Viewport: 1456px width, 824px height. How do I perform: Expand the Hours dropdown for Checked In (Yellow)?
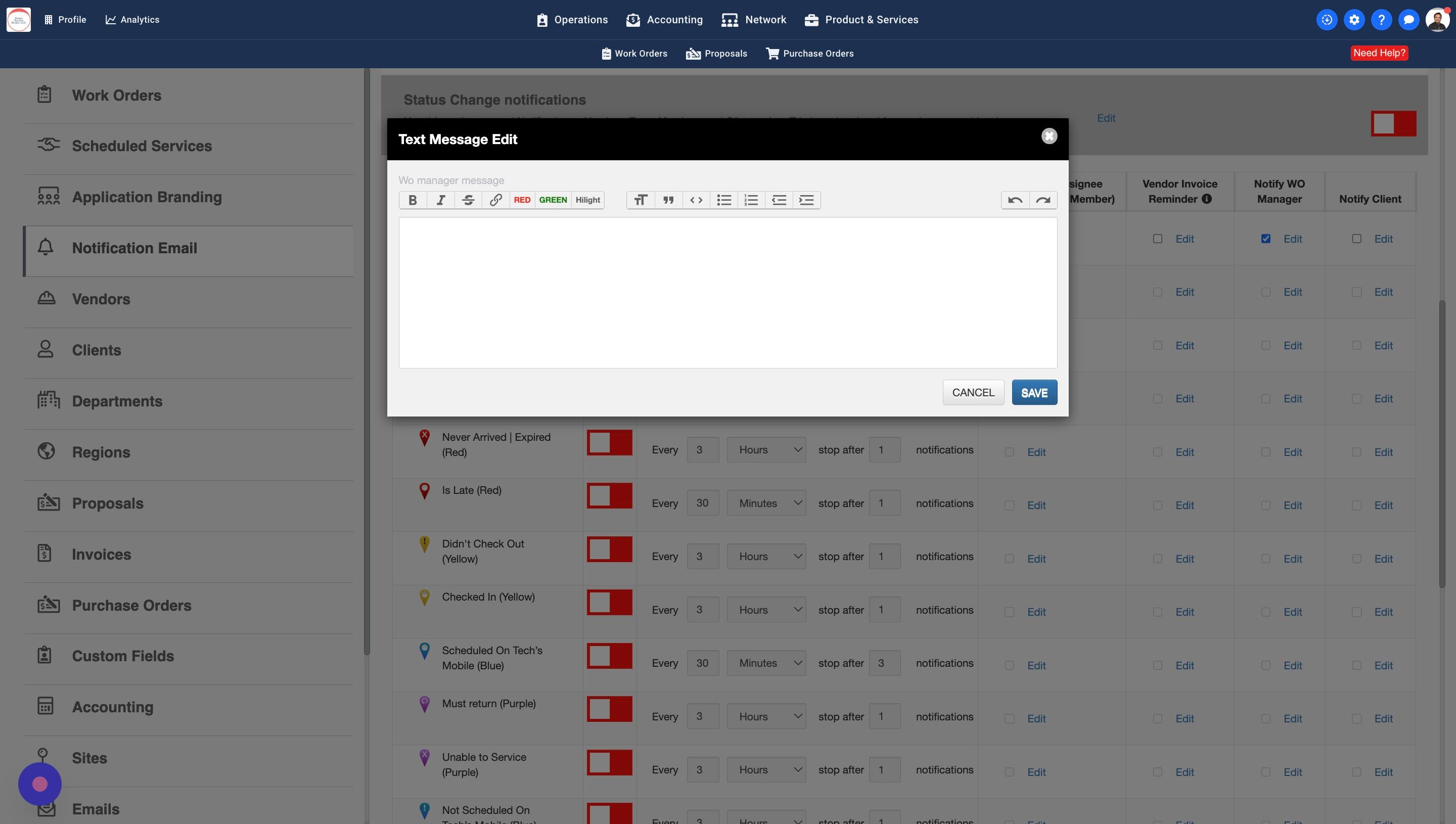pyautogui.click(x=766, y=610)
